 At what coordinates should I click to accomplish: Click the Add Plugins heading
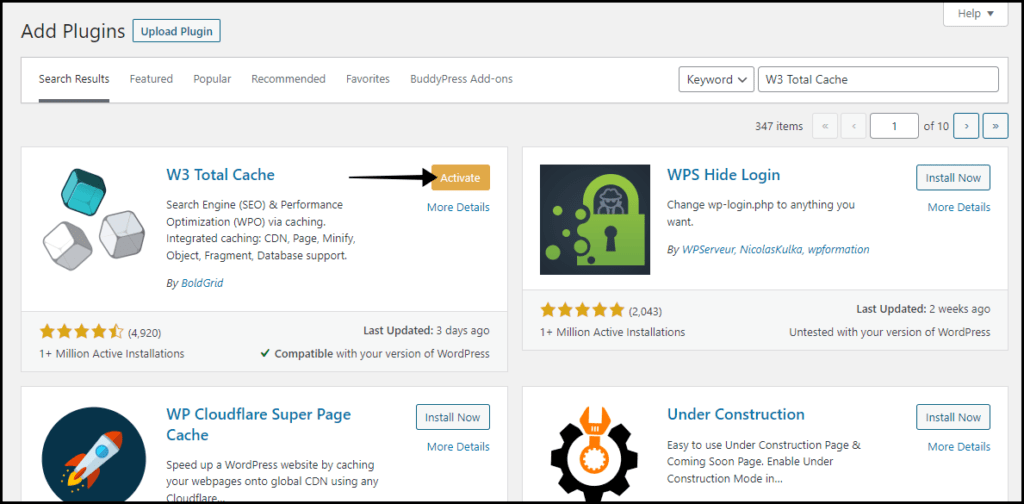click(x=72, y=31)
